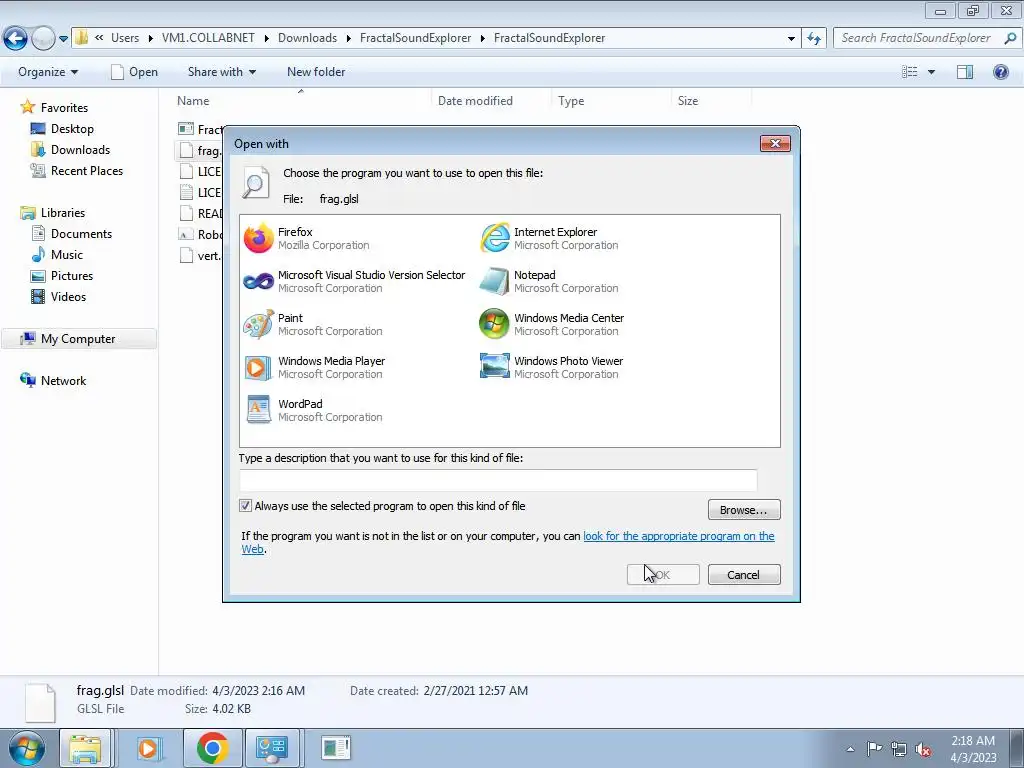1024x768 pixels.
Task: Open Downloads in the Favorites sidebar
Action: (x=70, y=150)
